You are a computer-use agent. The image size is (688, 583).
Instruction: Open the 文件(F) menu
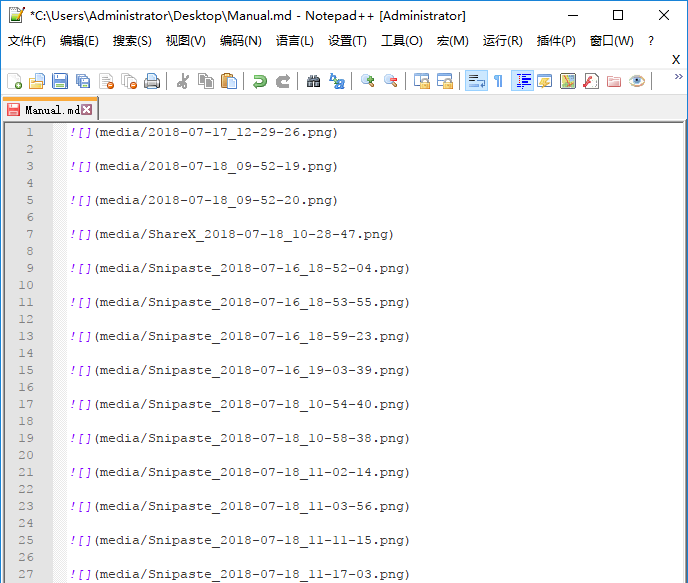pos(27,41)
